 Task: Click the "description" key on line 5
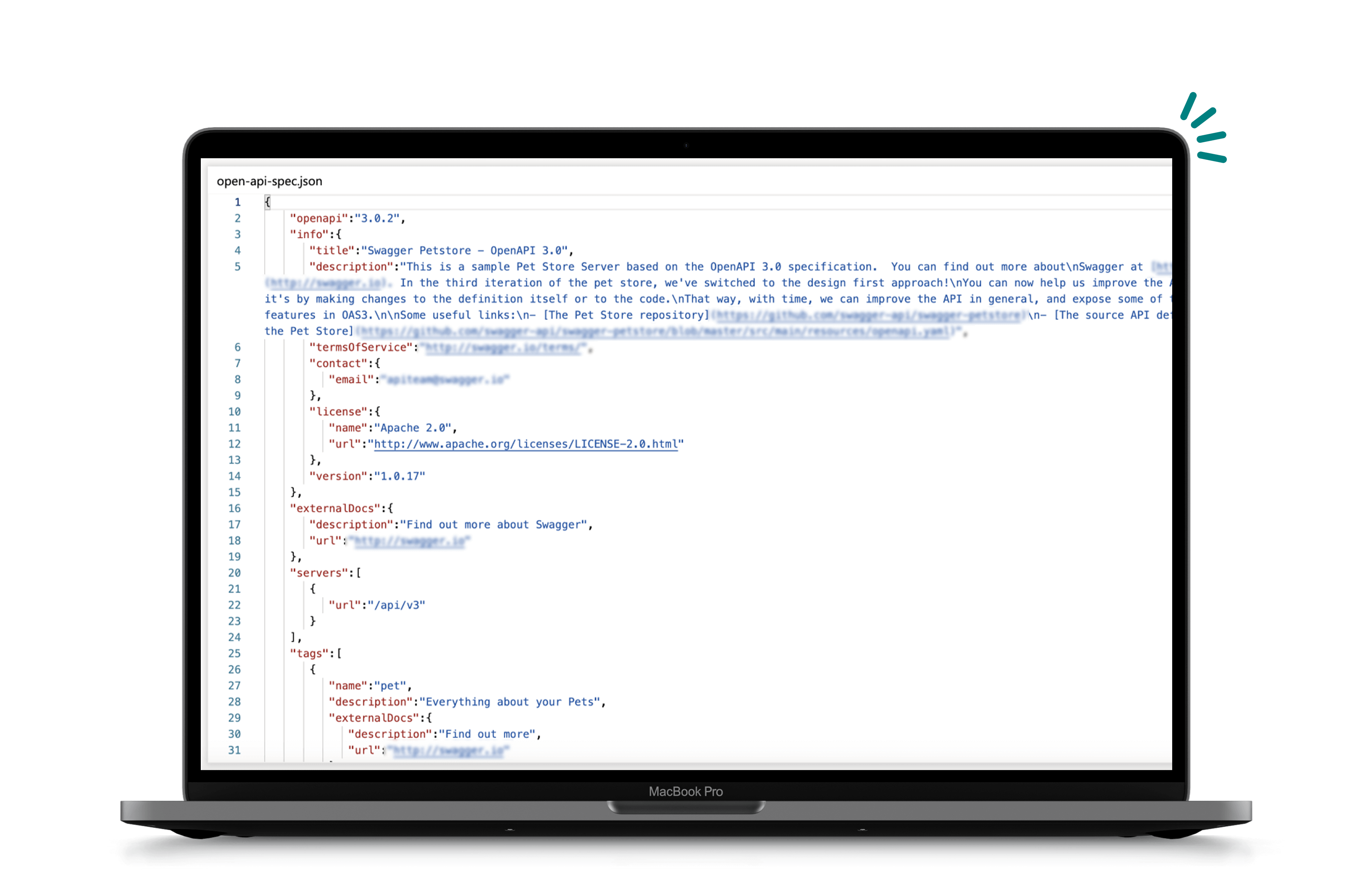tap(351, 267)
